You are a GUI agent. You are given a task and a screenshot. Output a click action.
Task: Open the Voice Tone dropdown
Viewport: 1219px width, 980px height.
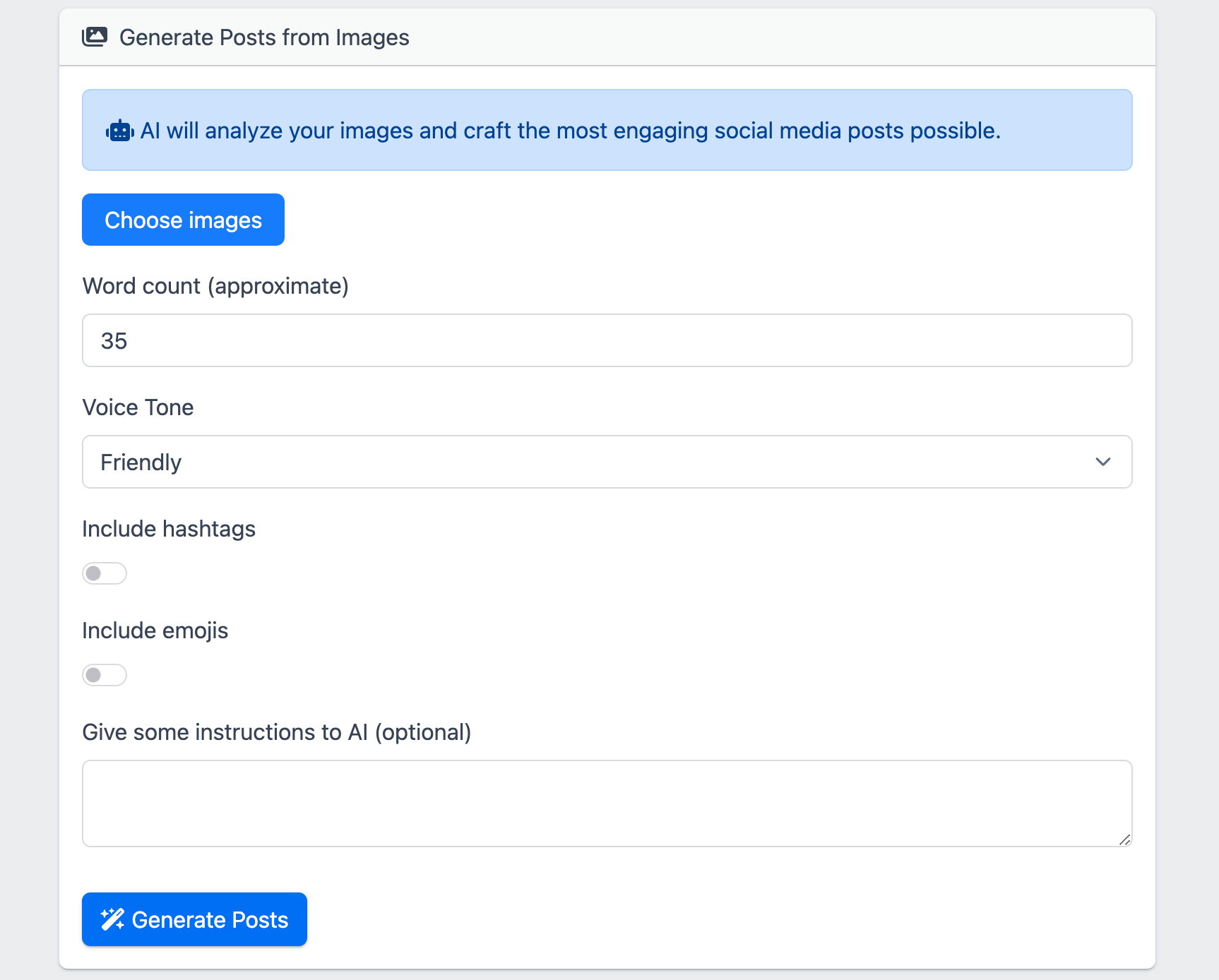pyautogui.click(x=607, y=462)
